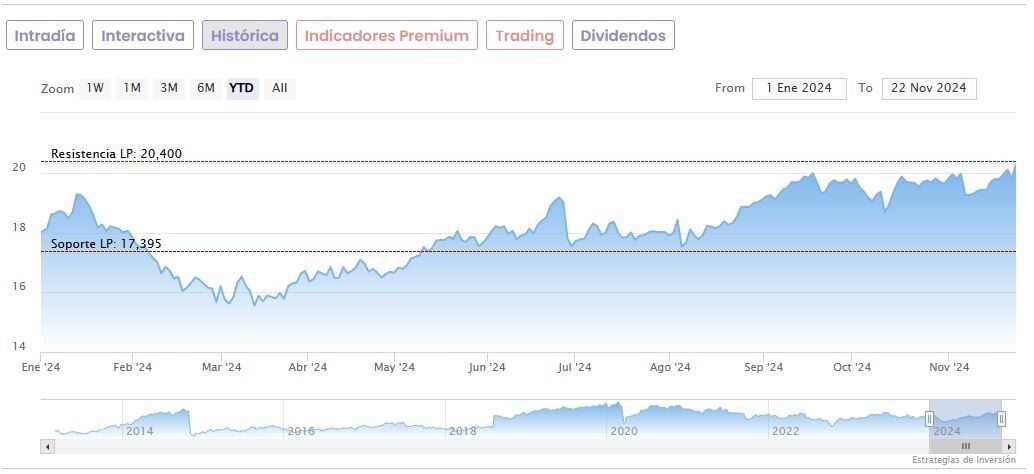Open Indicadores Premium tab
This screenshot has height=474, width=1034.
click(386, 36)
